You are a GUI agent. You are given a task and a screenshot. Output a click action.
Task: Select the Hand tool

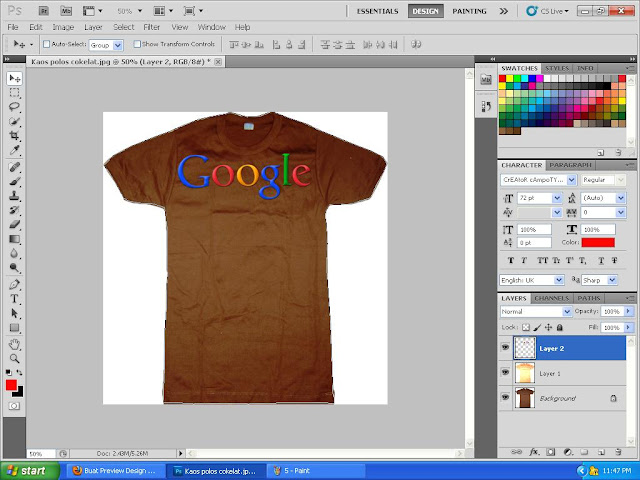click(14, 344)
